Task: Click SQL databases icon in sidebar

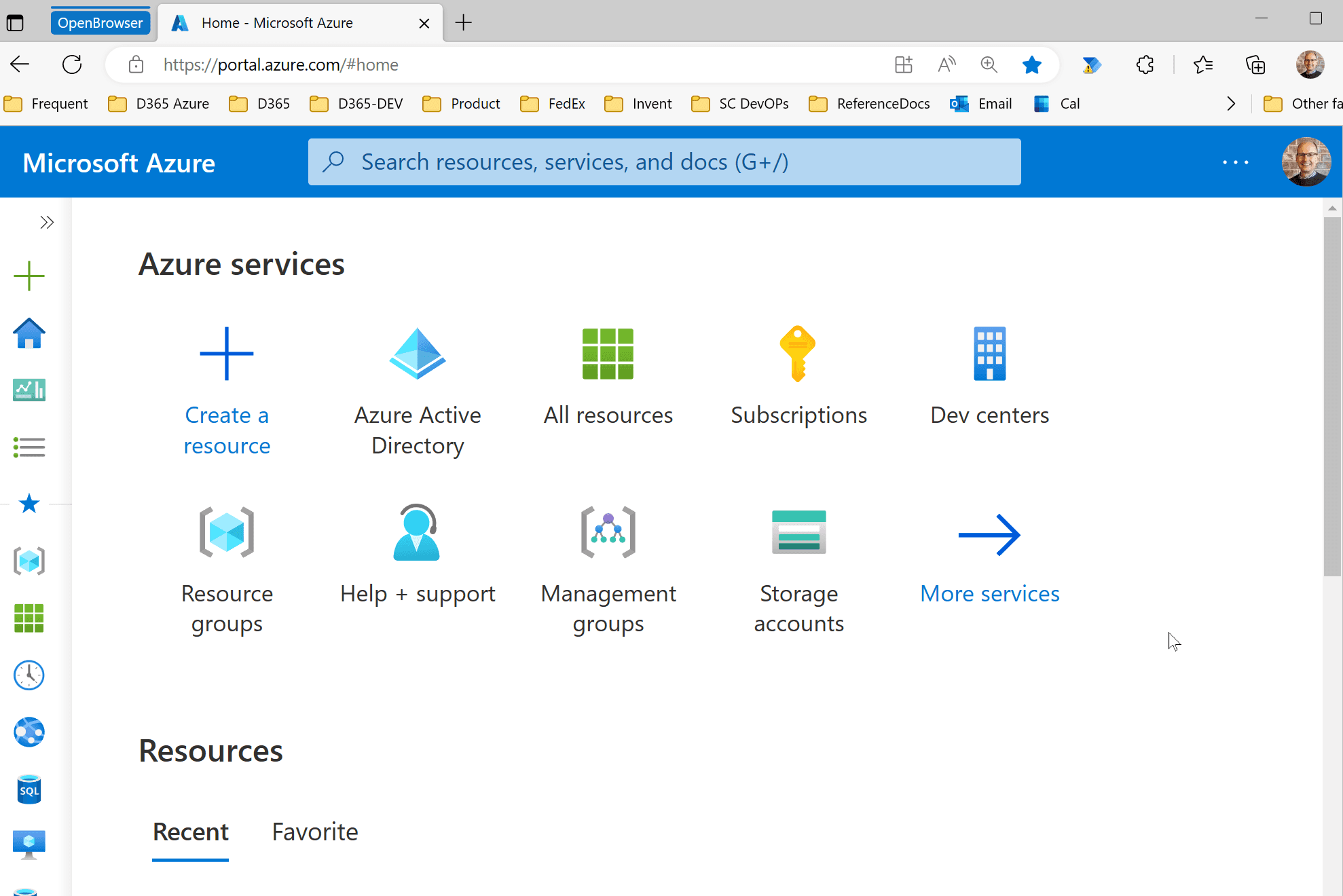Action: pos(29,789)
